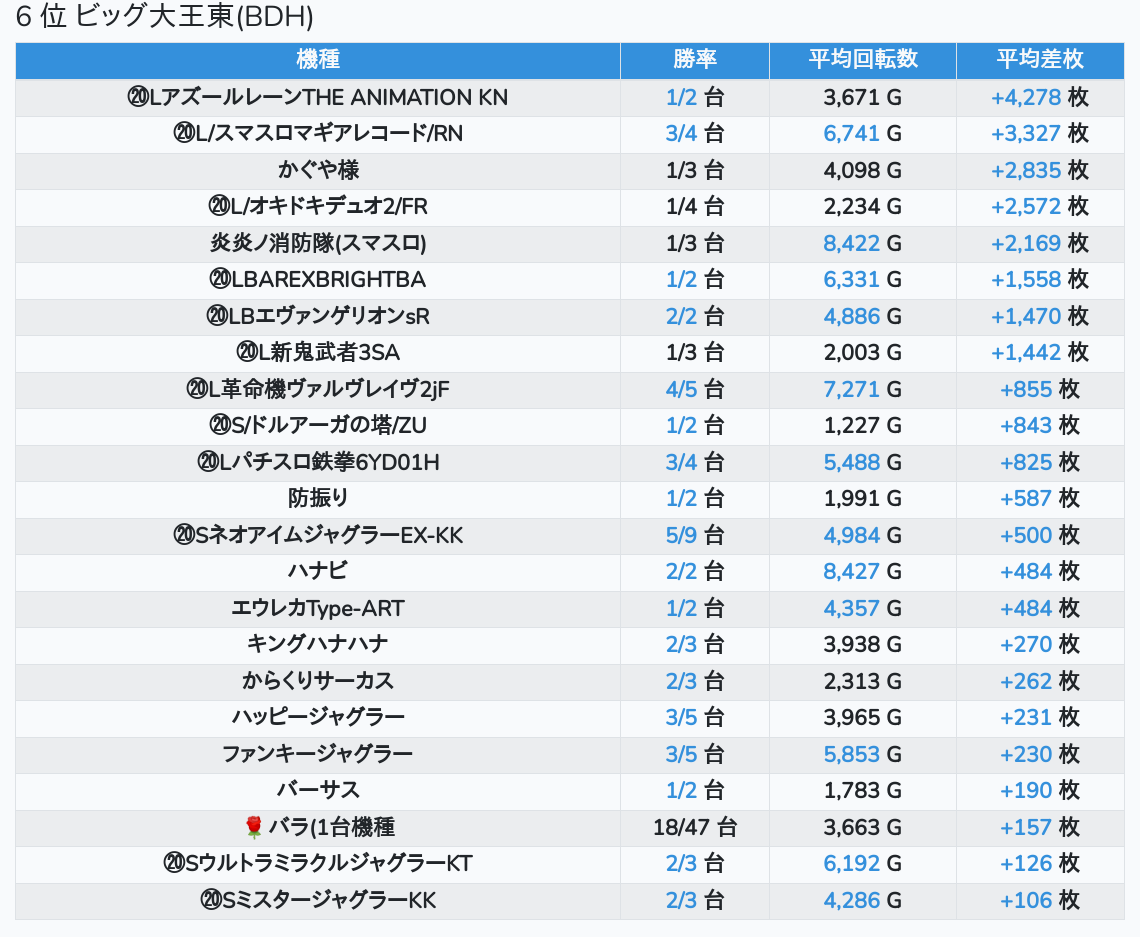
Task: Open the +106 link for ミスタージャグラー
Action: click(1026, 900)
